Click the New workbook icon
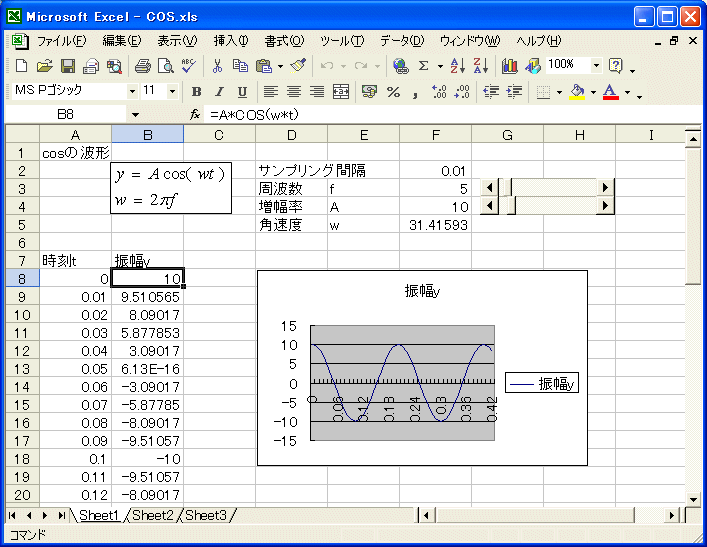This screenshot has width=707, height=547. 22,66
